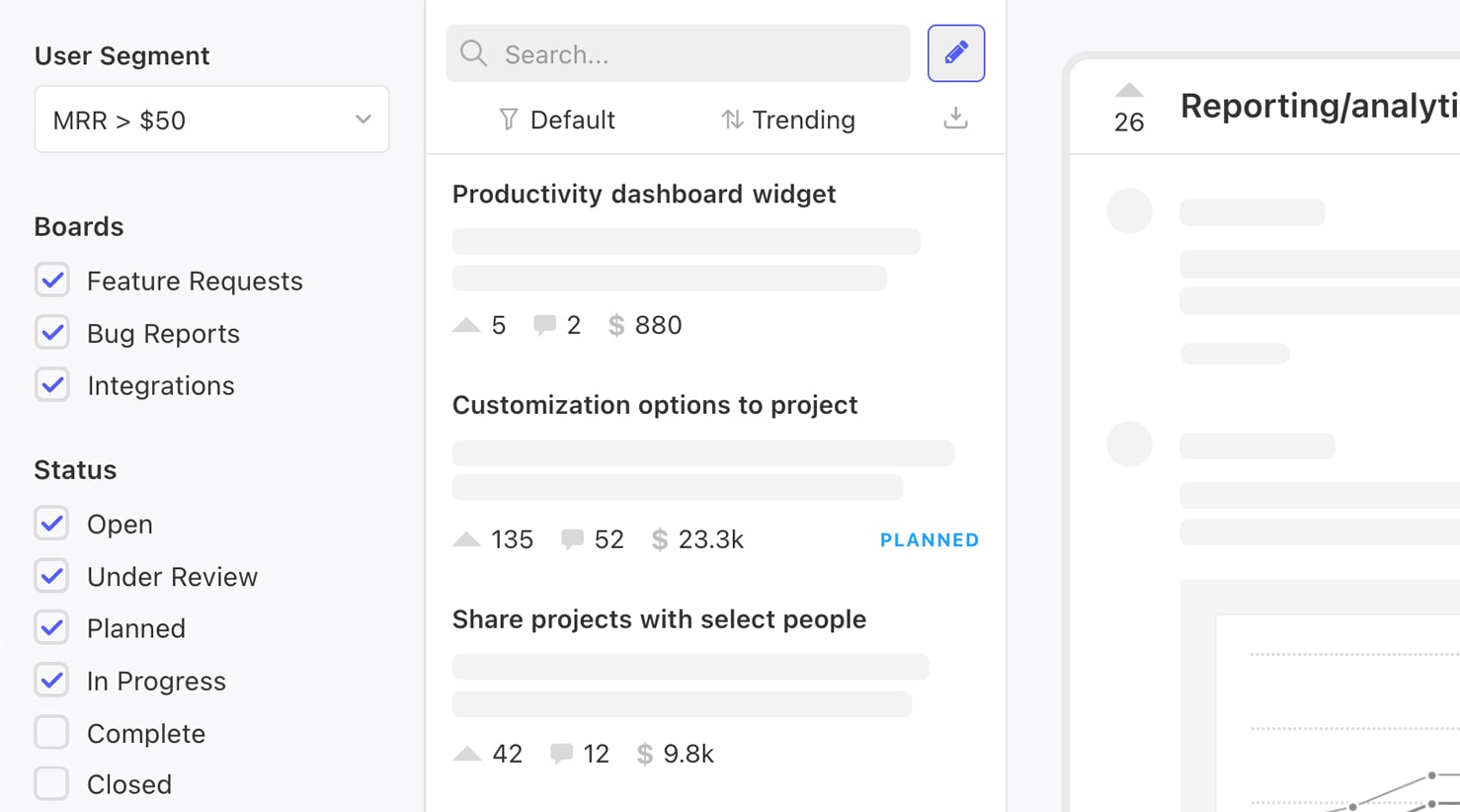Screen dimensions: 1460x812
Task: Enable the Complete status filter
Action: click(x=51, y=733)
